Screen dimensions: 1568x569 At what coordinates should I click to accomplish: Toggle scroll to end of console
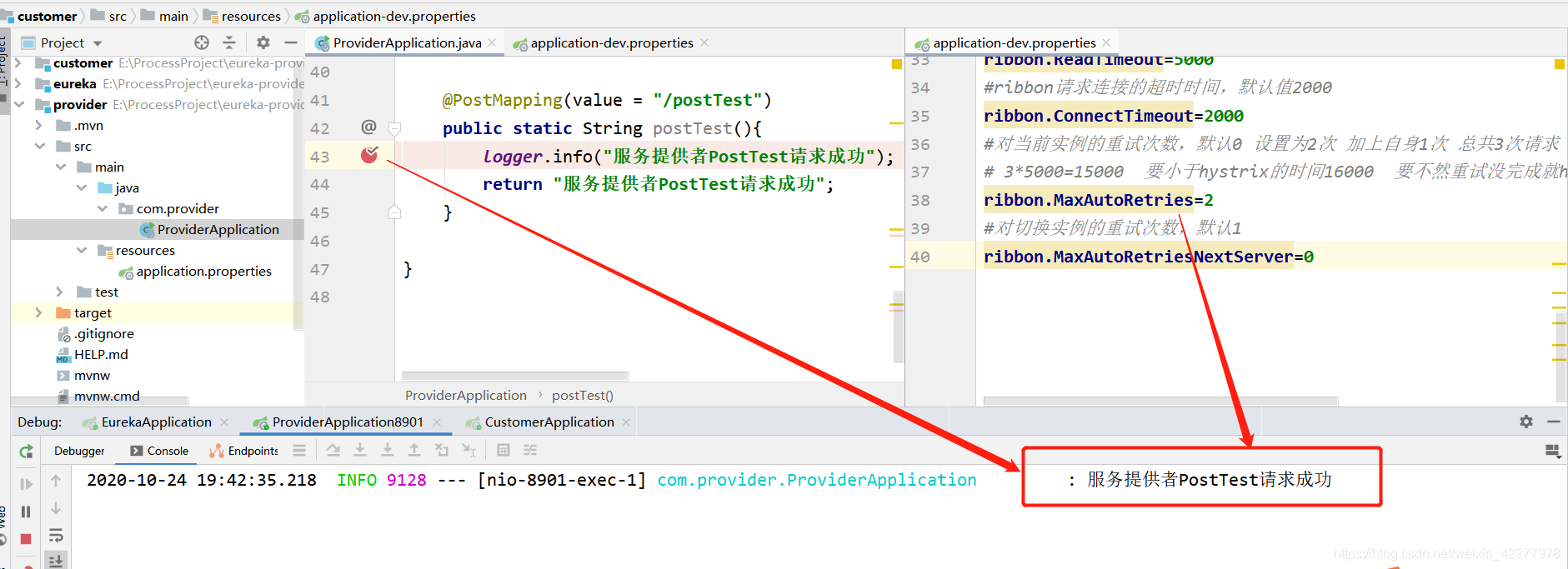(x=56, y=561)
